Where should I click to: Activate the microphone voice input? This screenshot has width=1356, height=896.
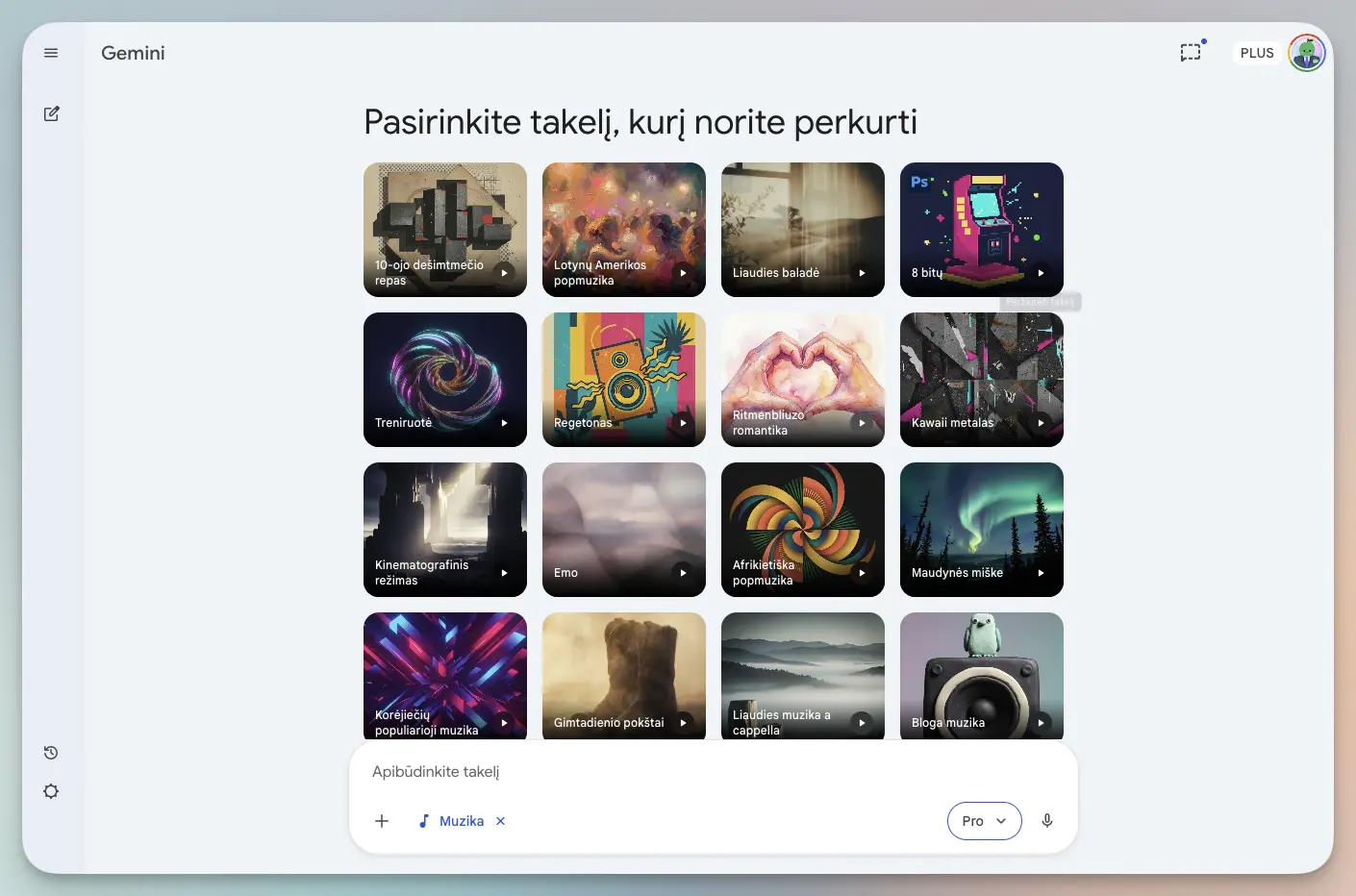(1047, 821)
